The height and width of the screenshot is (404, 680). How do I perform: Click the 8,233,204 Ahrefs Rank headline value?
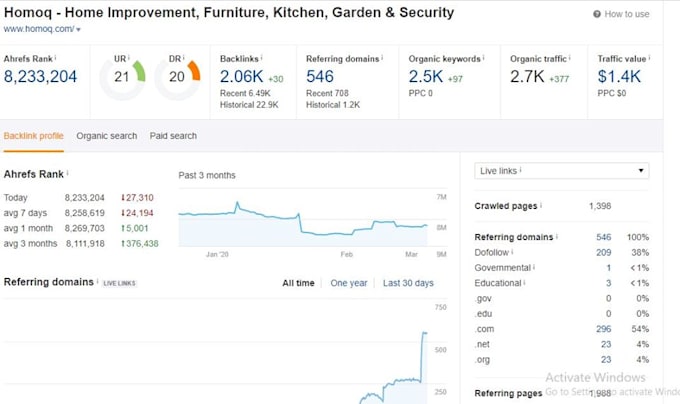[40, 77]
